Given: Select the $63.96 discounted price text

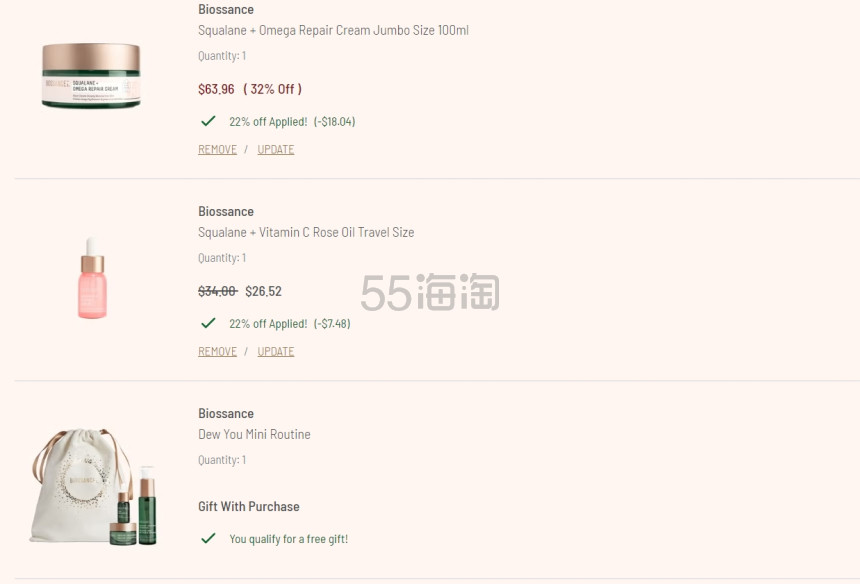Looking at the screenshot, I should [x=216, y=89].
